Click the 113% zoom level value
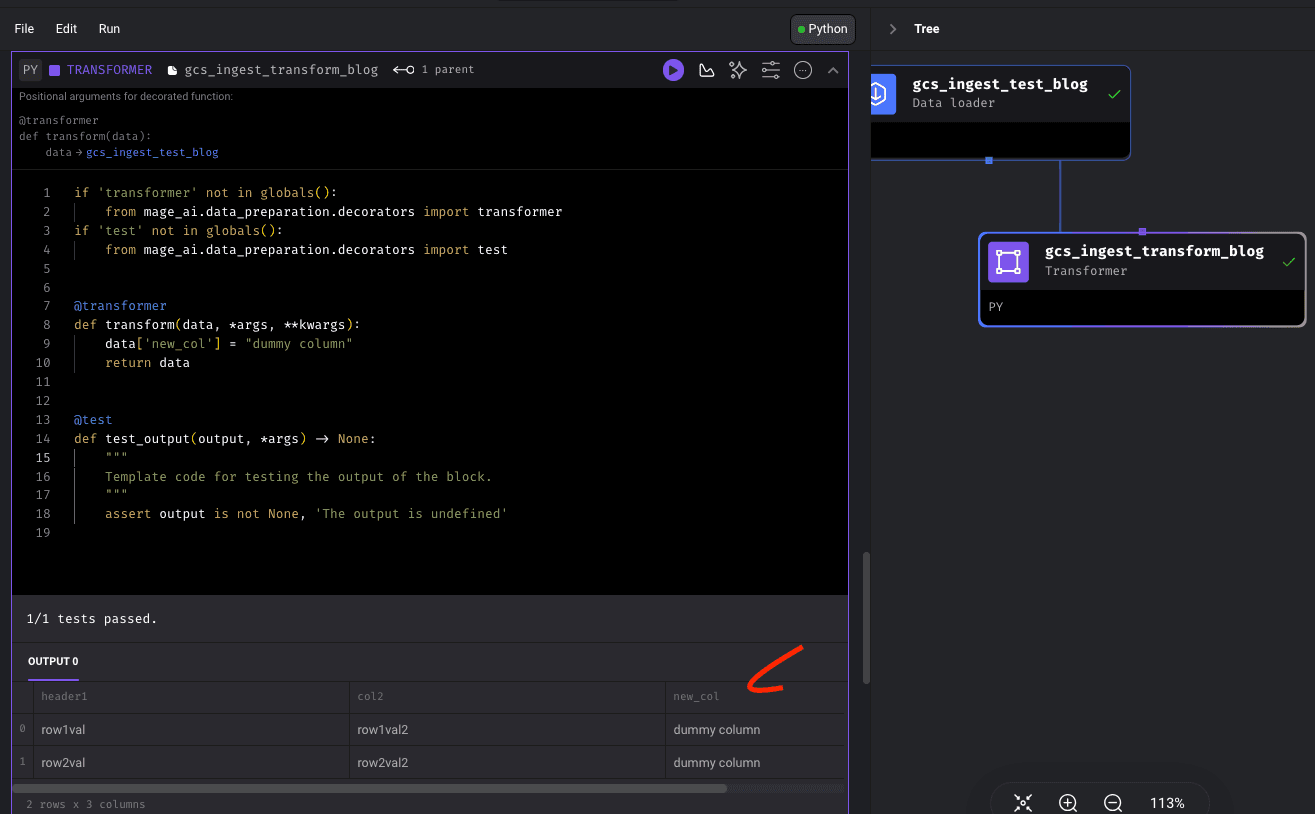This screenshot has height=814, width=1315. pos(1167,803)
